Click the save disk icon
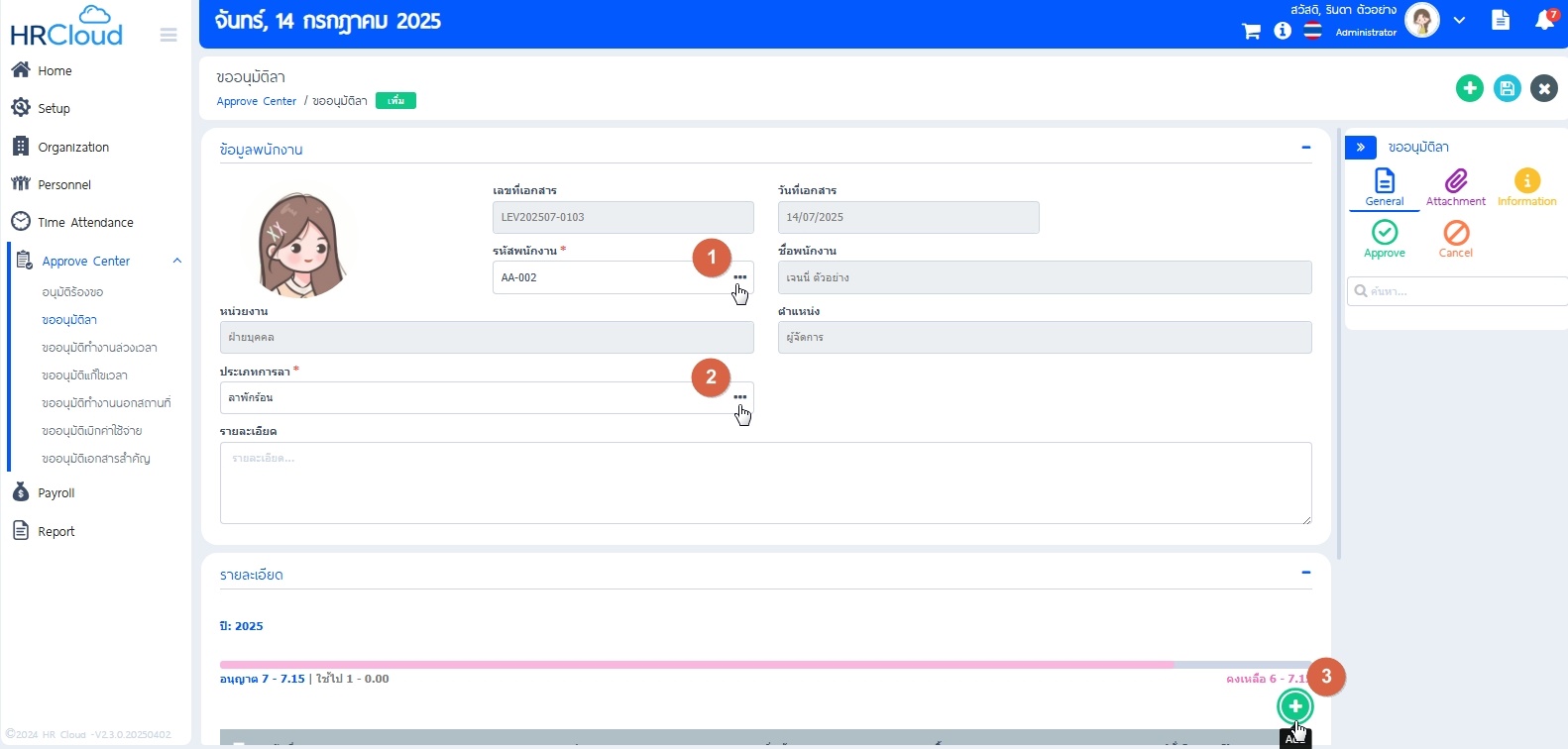Image resolution: width=1568 pixels, height=749 pixels. click(x=1507, y=88)
